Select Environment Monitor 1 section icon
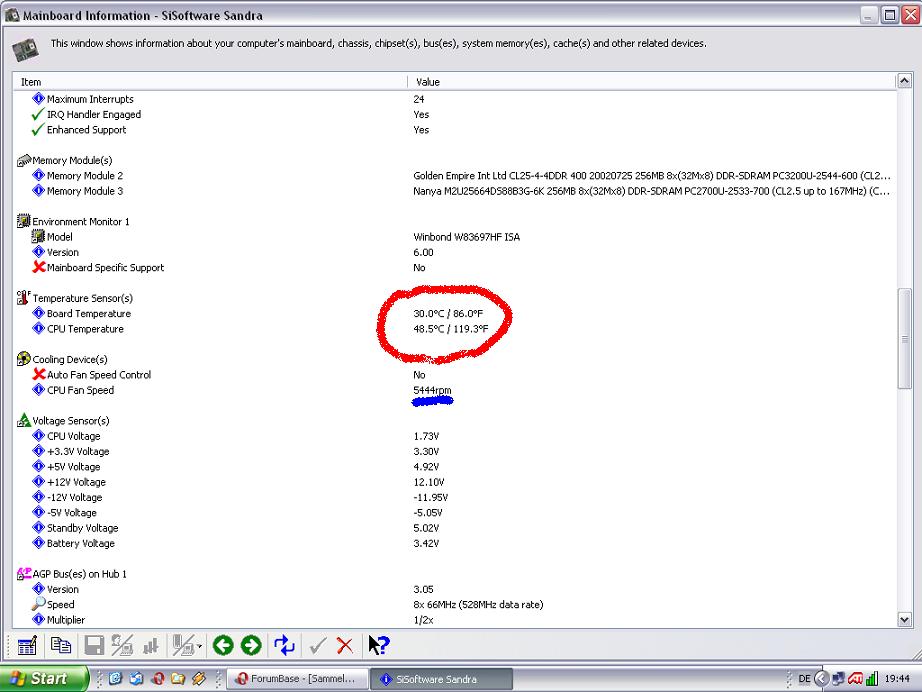The image size is (922, 692). pyautogui.click(x=24, y=221)
